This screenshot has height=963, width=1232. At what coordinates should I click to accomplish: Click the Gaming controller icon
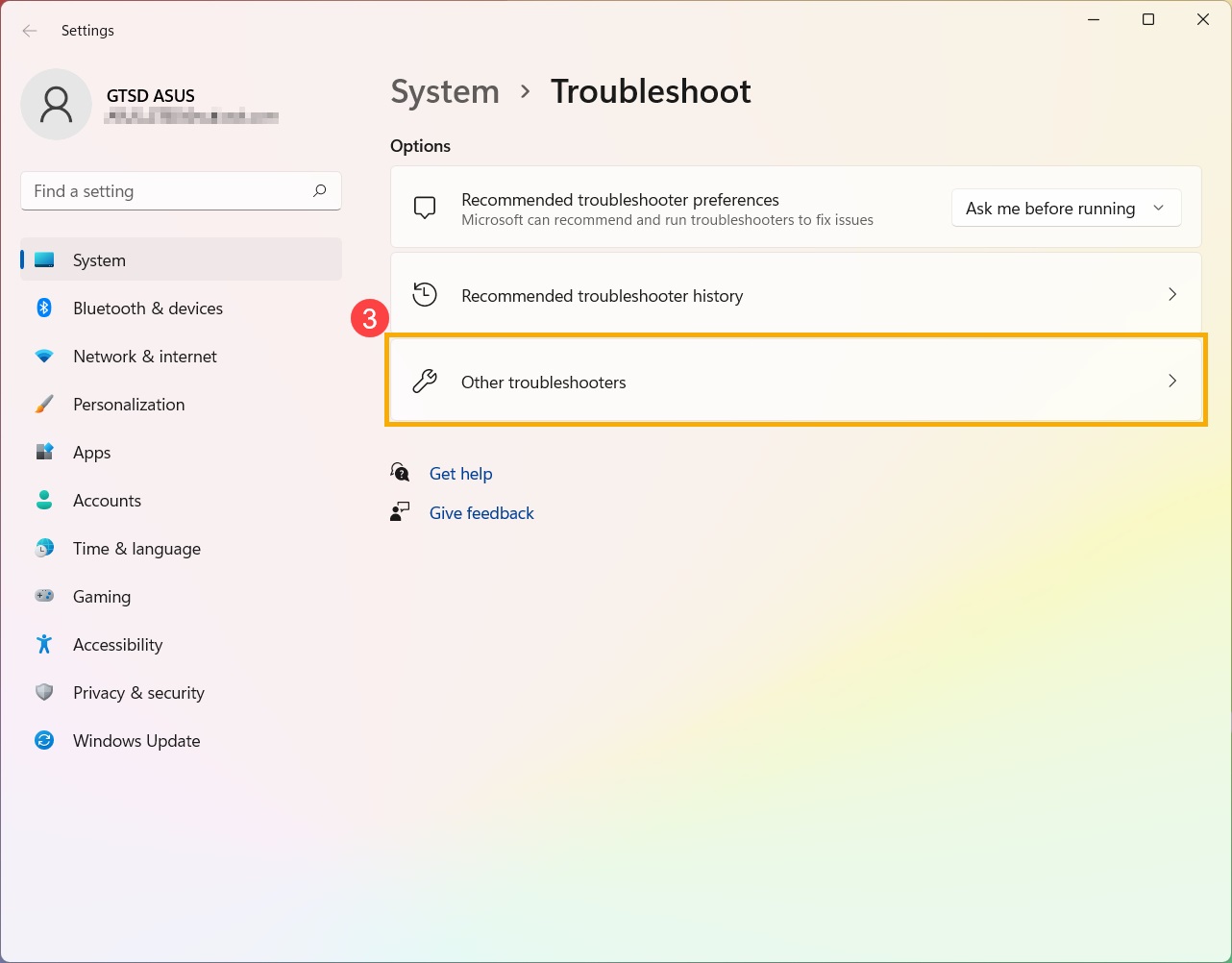pyautogui.click(x=44, y=596)
